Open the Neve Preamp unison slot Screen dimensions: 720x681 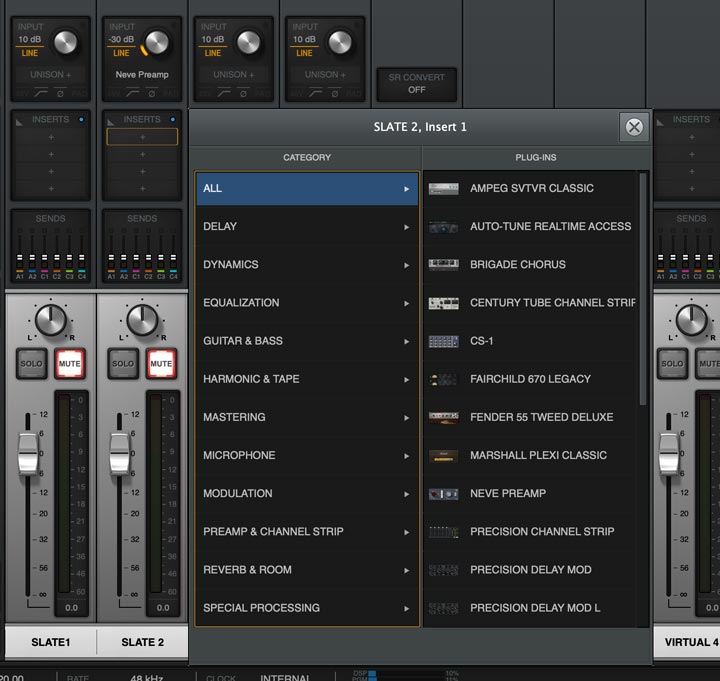(x=142, y=75)
